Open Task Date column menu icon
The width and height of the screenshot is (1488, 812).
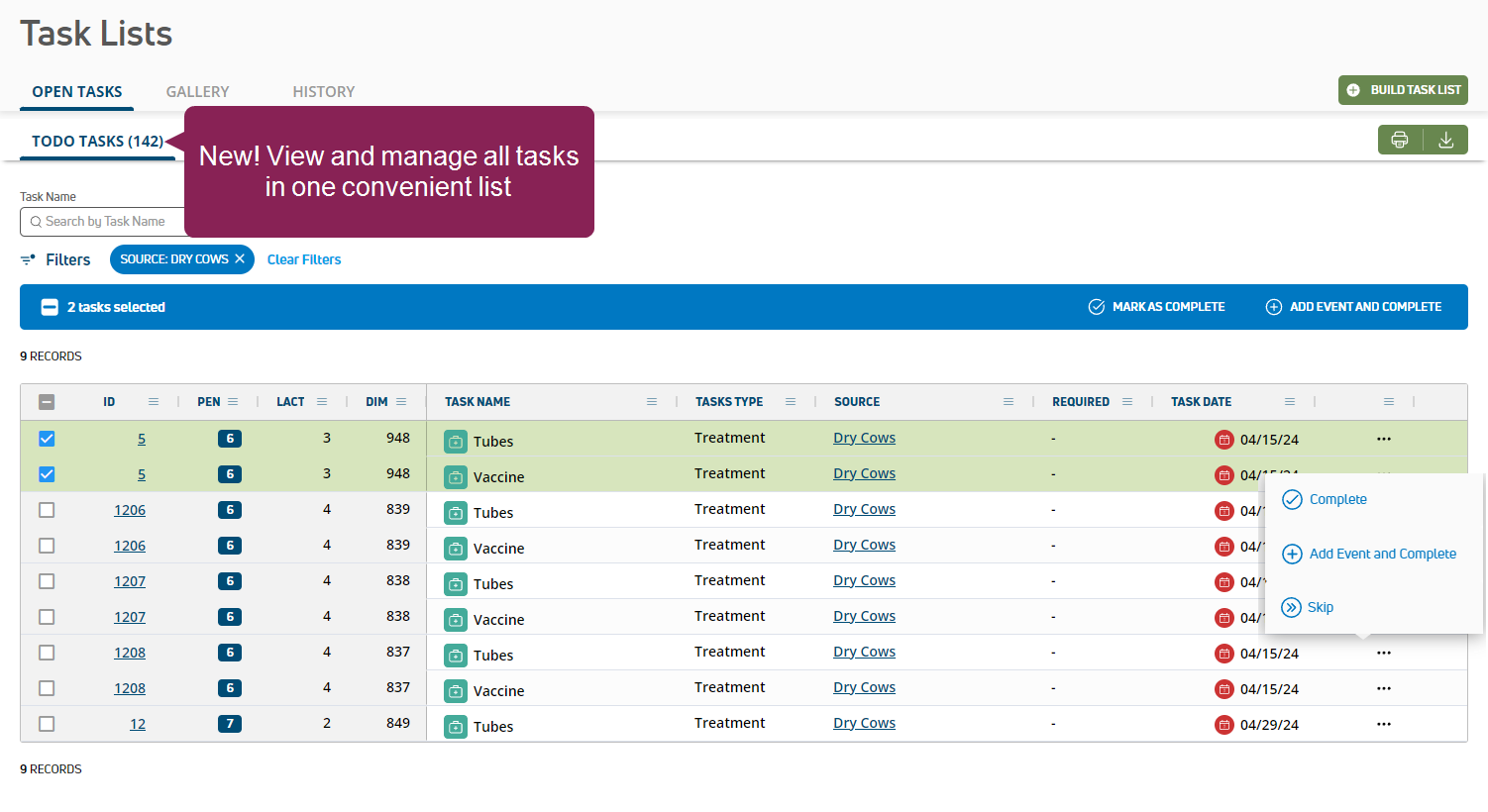1290,402
